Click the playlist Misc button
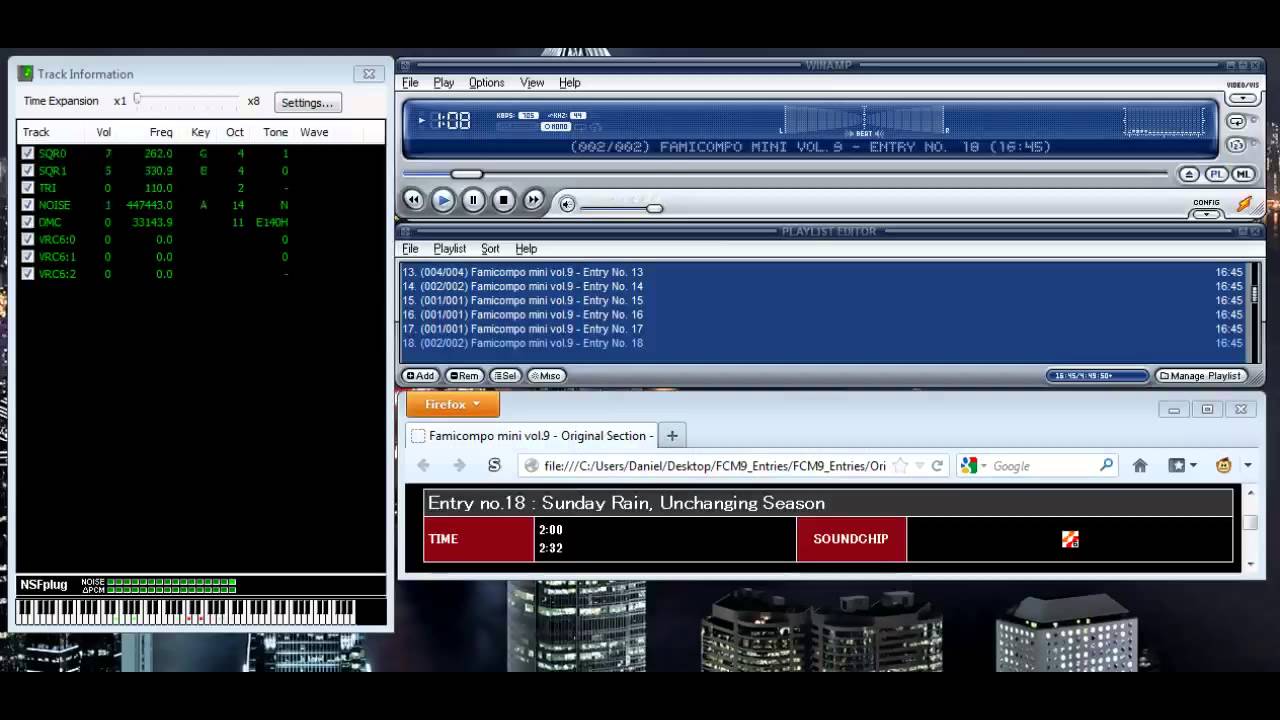 (546, 376)
